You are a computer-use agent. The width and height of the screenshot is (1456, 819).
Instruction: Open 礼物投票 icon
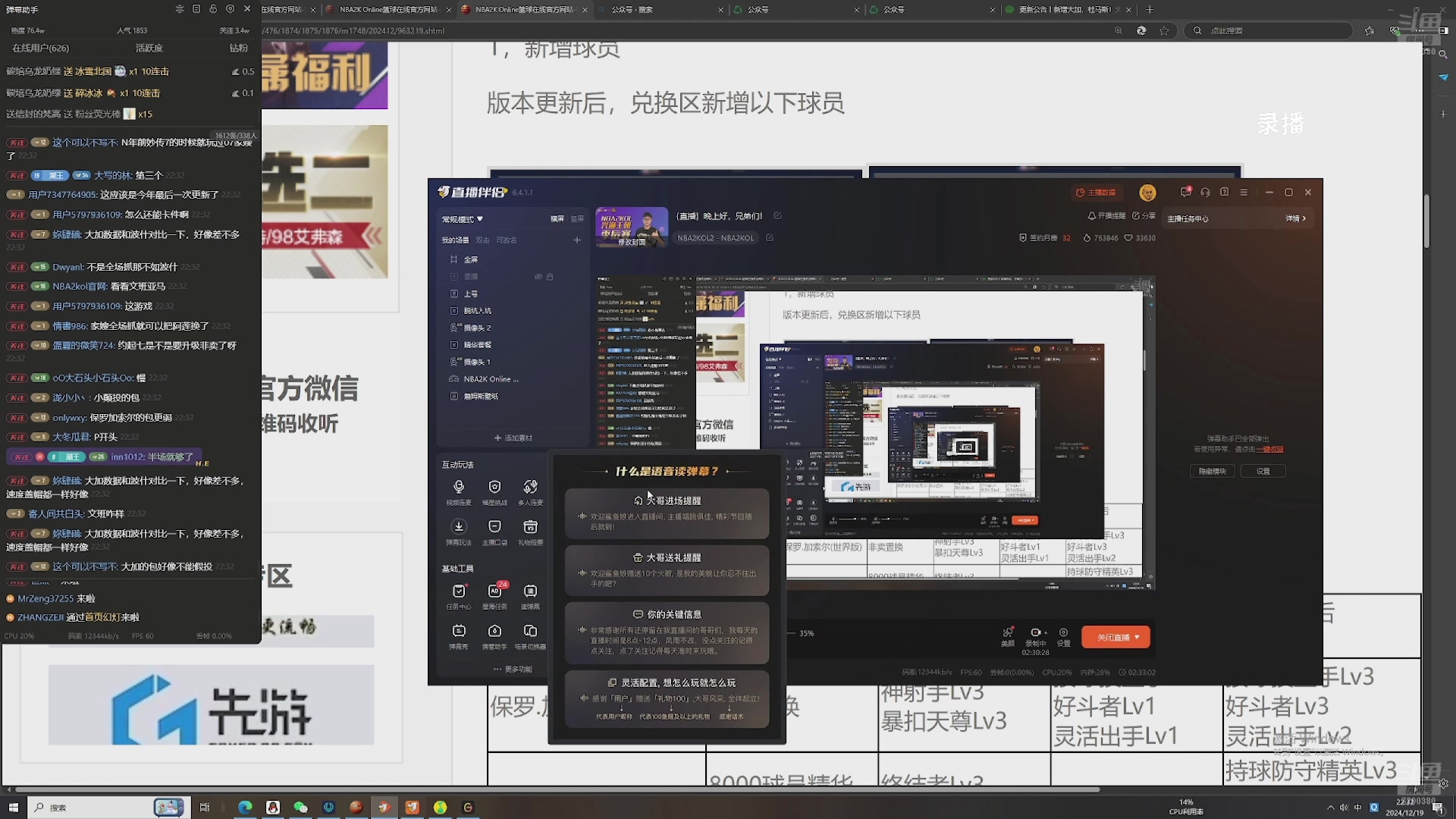[x=530, y=532]
